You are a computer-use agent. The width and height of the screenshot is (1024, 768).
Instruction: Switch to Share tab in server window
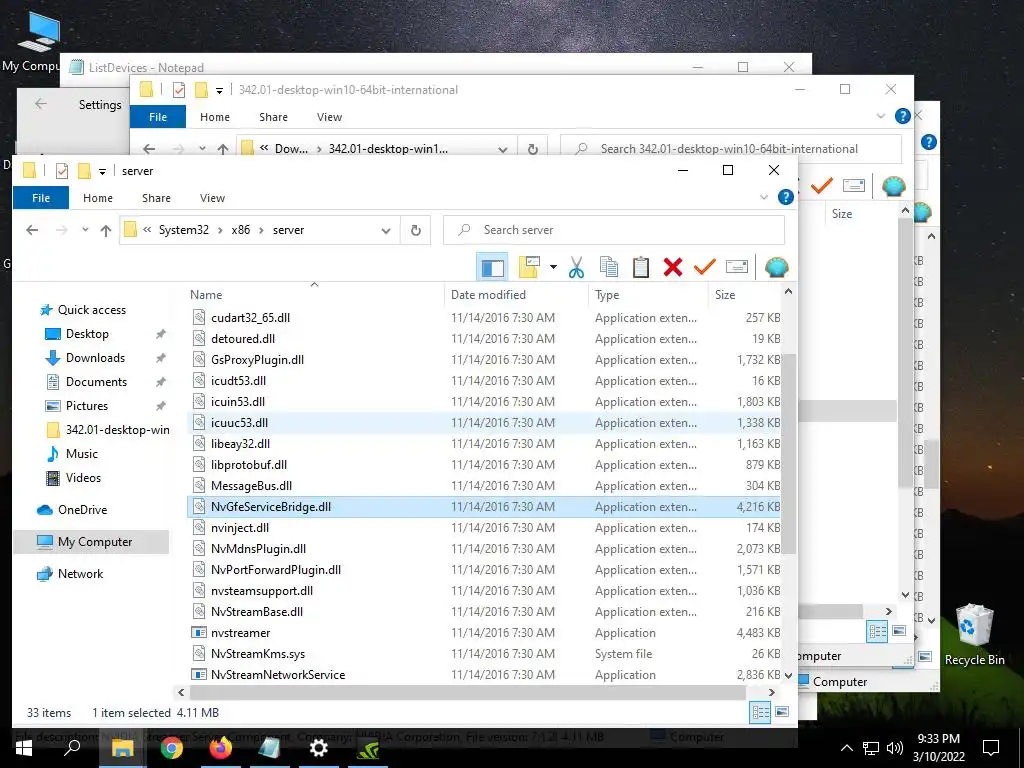click(x=156, y=198)
